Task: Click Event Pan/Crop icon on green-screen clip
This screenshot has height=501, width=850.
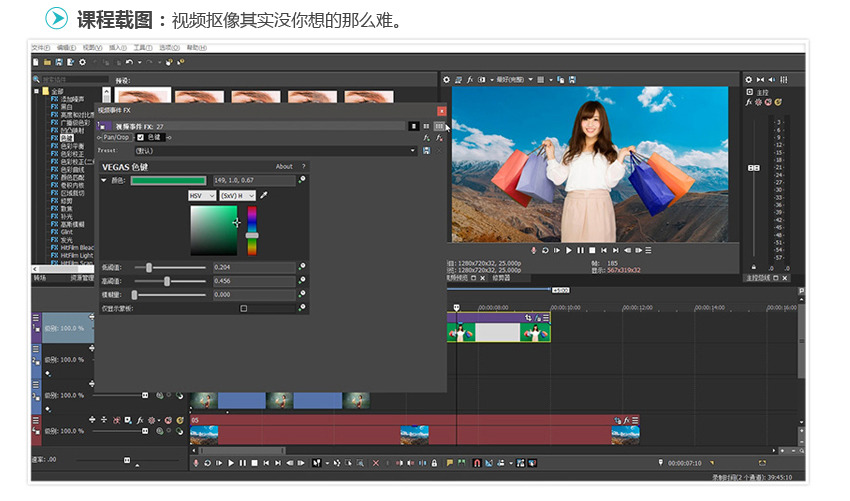Action: pyautogui.click(x=529, y=318)
